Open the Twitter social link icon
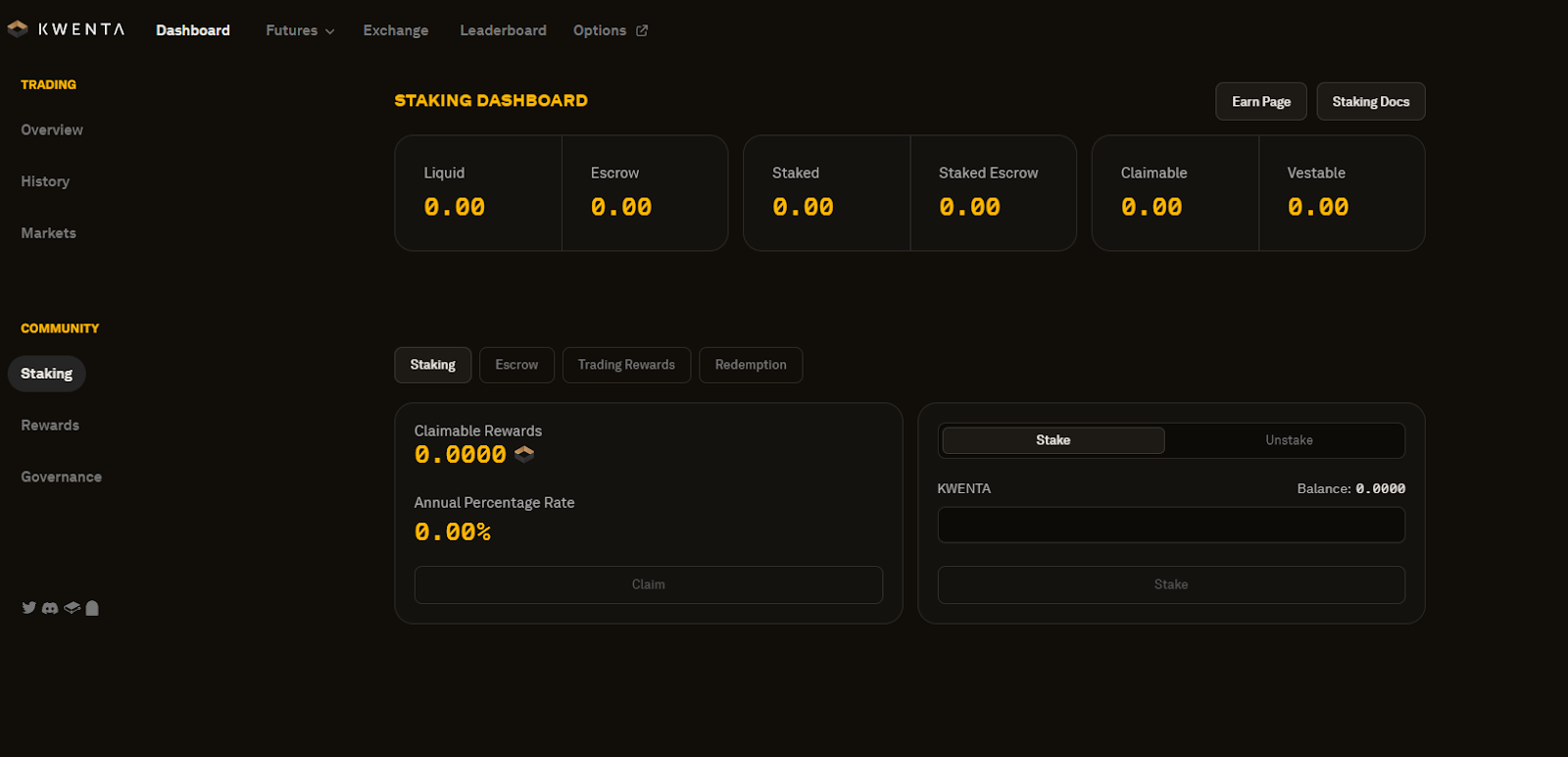This screenshot has width=1568, height=757. tap(29, 608)
